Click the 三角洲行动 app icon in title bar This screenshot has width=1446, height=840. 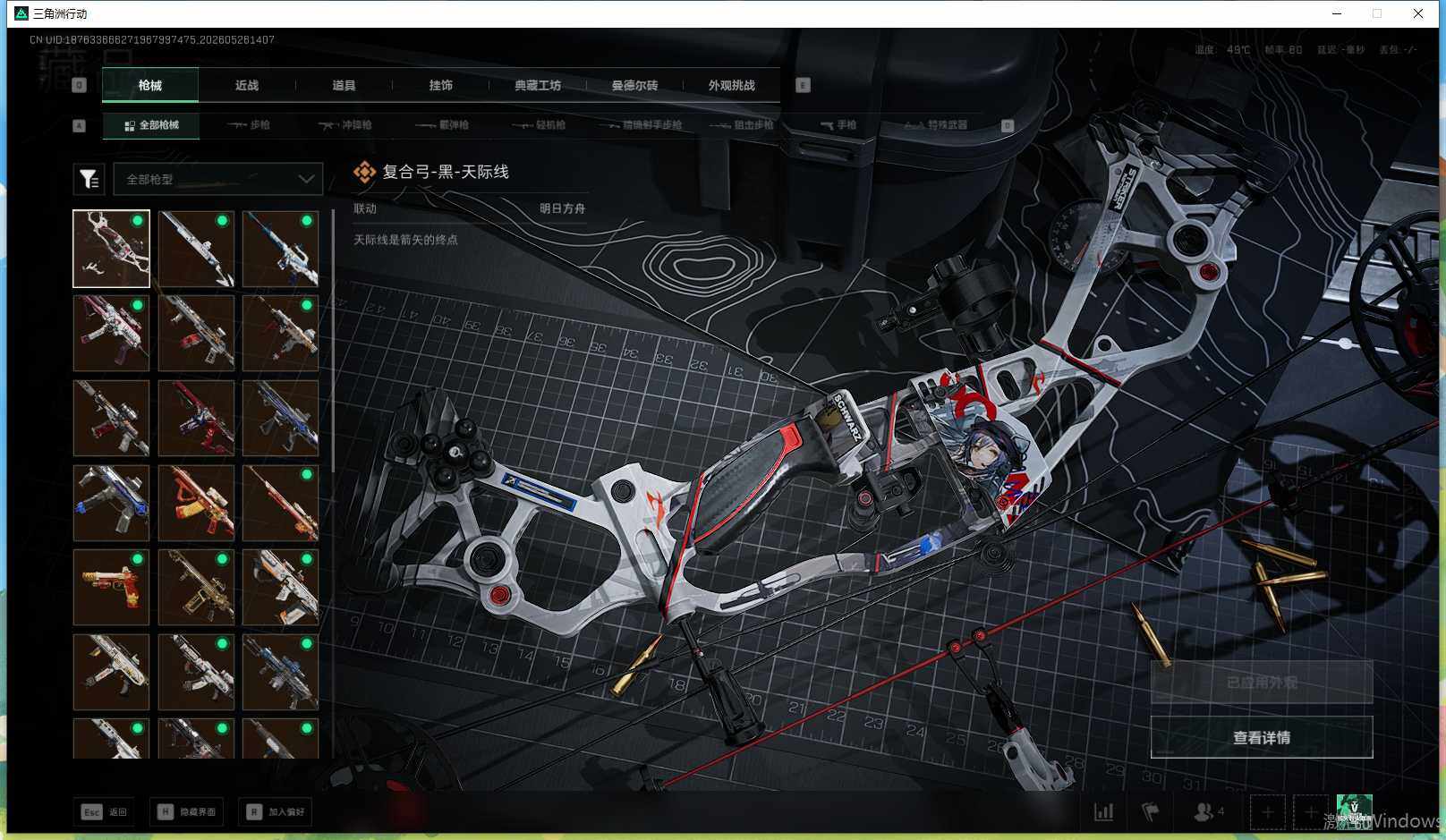(21, 13)
